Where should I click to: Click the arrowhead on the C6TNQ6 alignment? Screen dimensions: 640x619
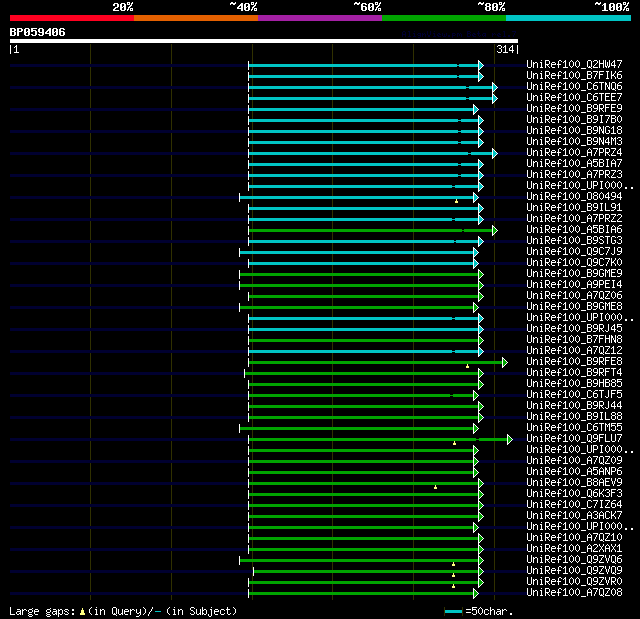click(x=494, y=87)
